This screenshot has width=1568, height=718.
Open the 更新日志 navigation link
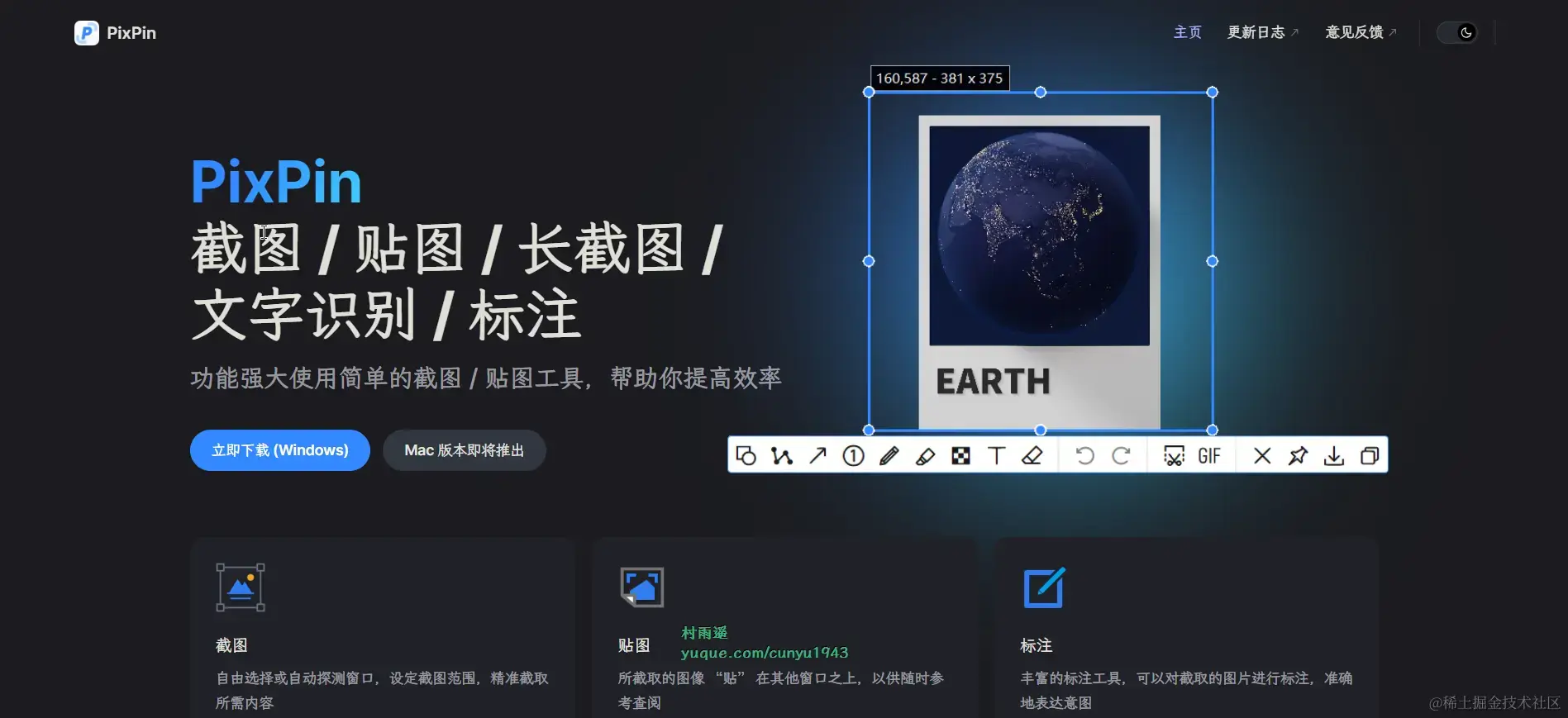click(1262, 32)
